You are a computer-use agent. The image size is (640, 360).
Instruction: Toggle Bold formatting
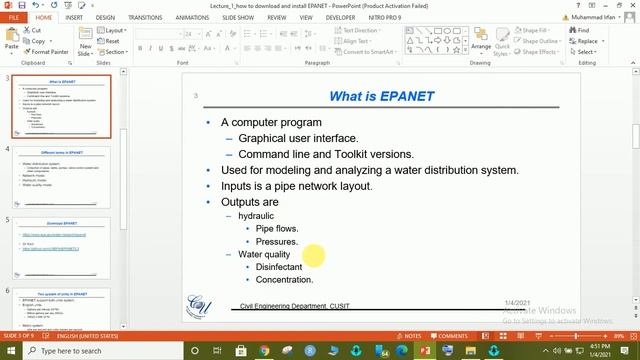tap(140, 49)
